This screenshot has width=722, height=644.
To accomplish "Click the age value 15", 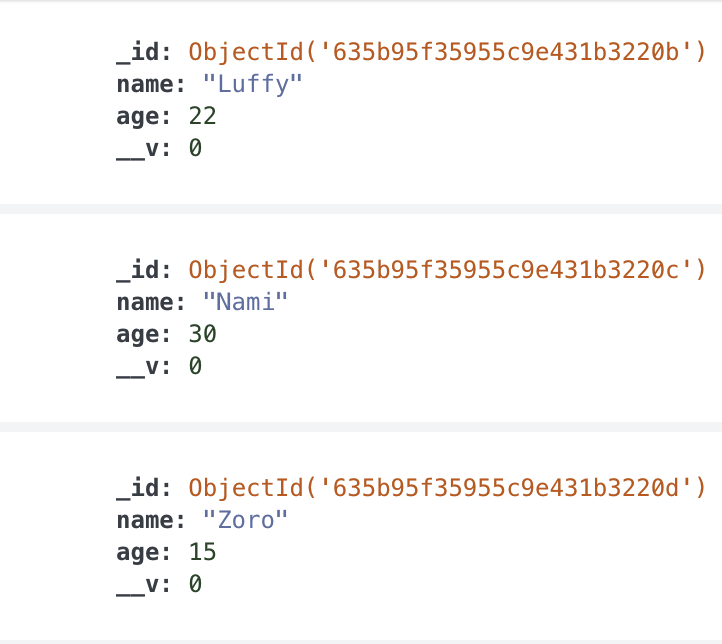I will tap(202, 552).
